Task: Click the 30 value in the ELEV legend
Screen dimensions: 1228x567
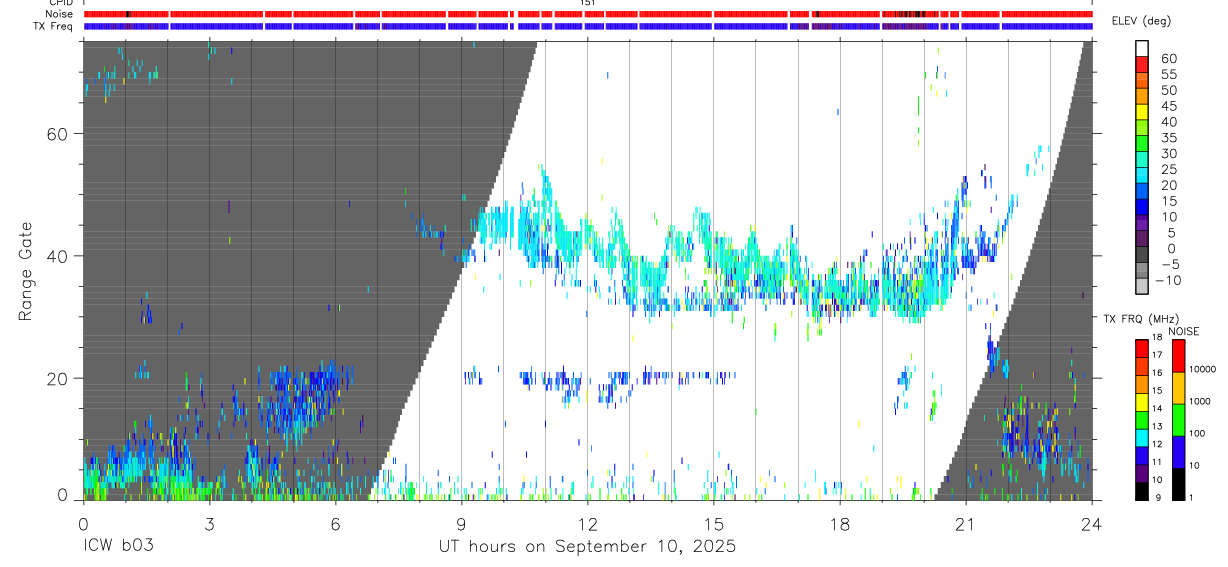Action: (1168, 153)
